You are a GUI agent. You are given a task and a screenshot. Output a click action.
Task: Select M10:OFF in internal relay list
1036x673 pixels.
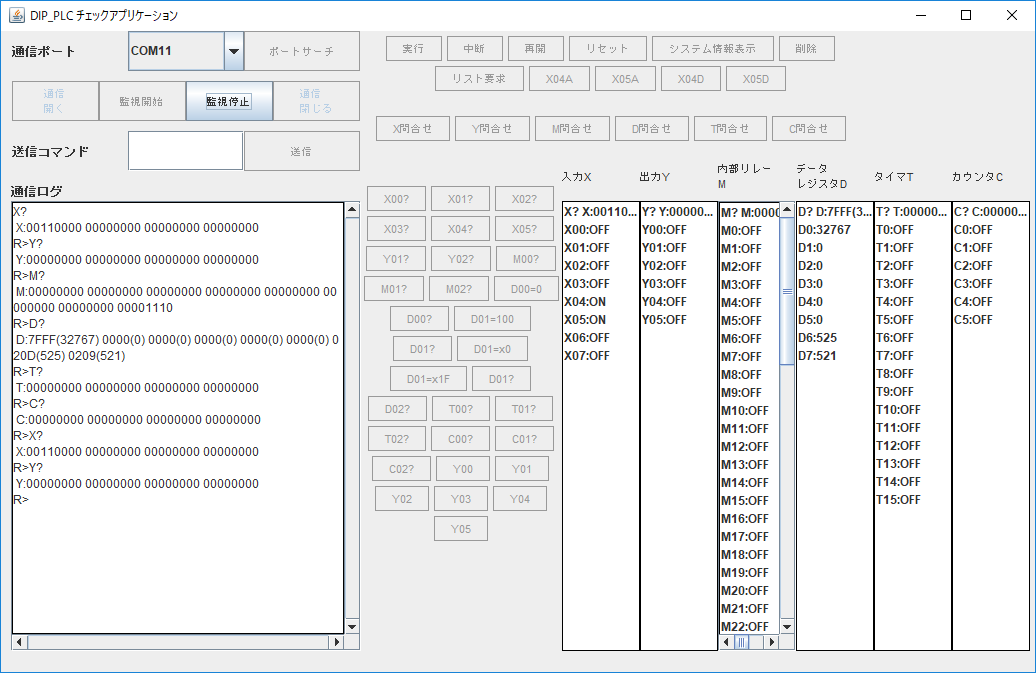point(745,411)
